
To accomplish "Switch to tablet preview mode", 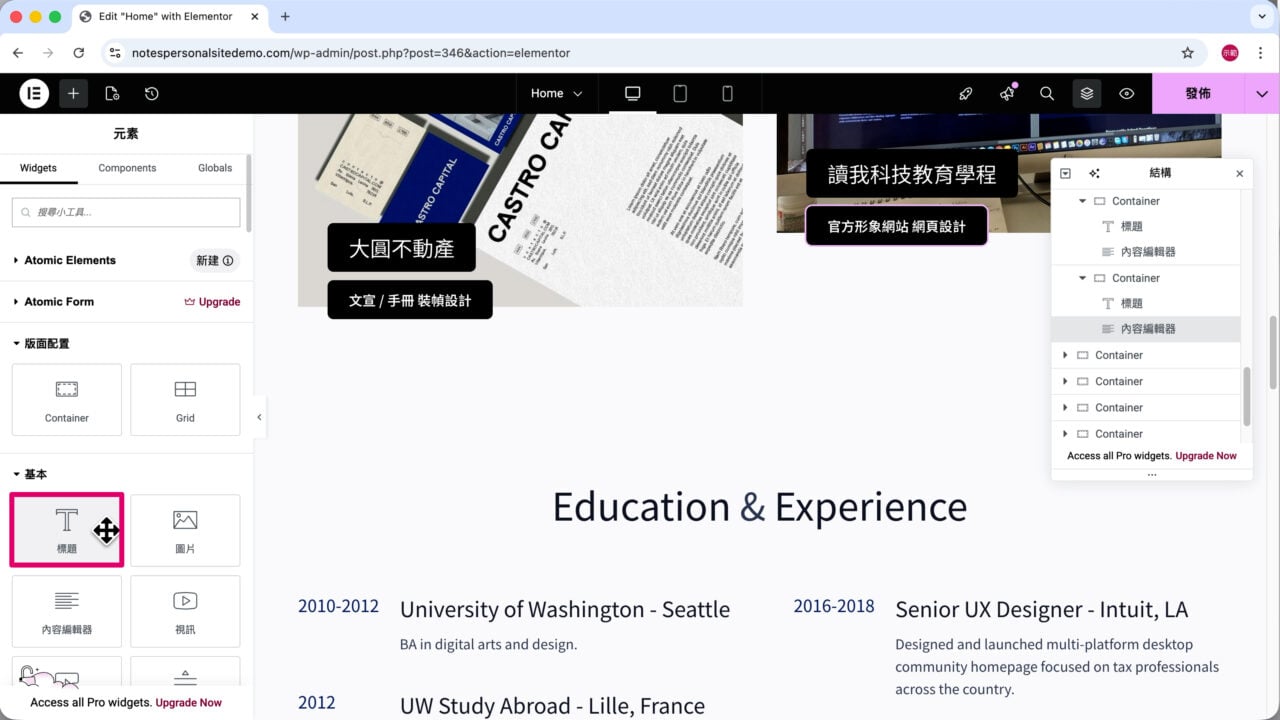I will click(x=680, y=93).
